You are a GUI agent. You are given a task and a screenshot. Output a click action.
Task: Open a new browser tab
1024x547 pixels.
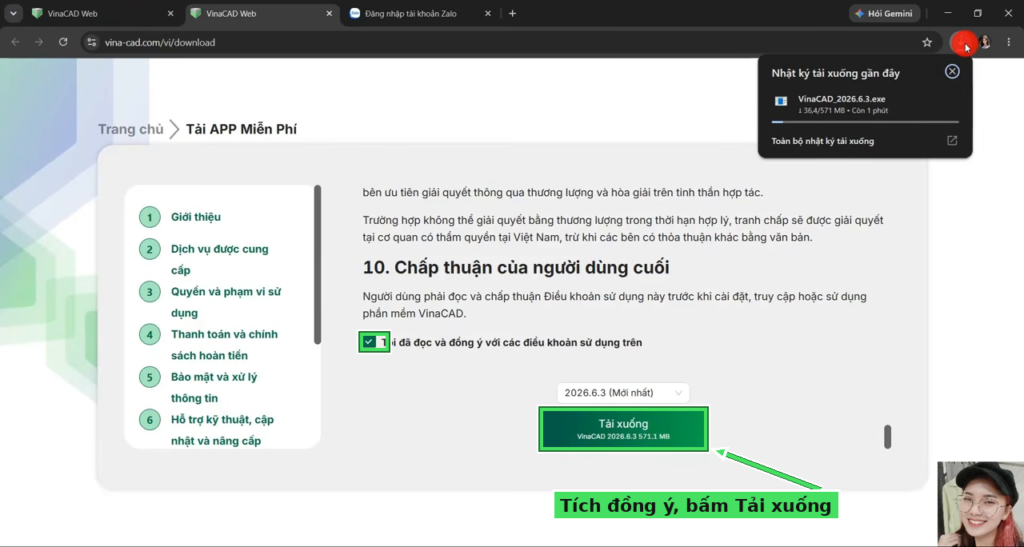click(x=513, y=13)
